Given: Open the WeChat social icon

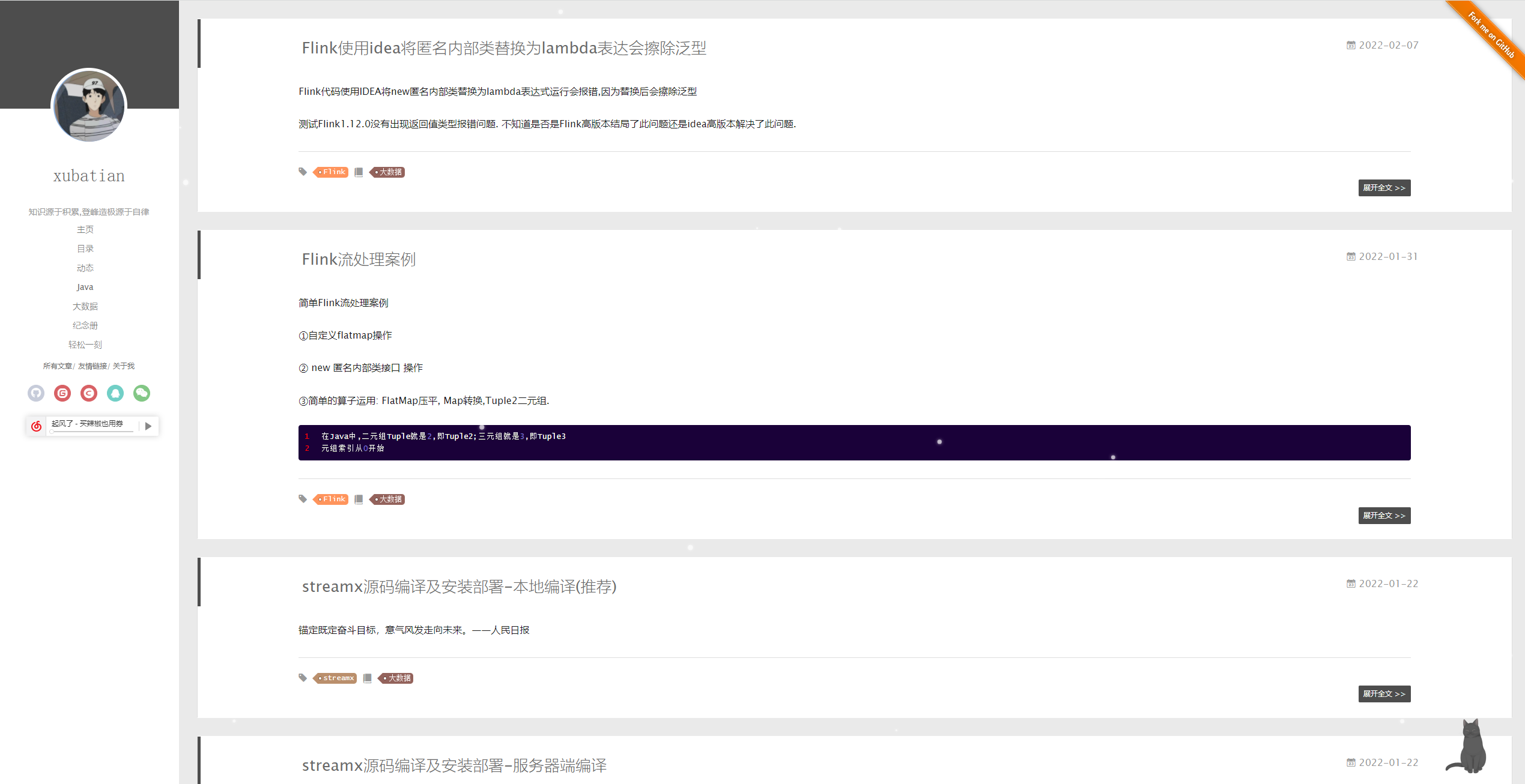Looking at the screenshot, I should 142,393.
